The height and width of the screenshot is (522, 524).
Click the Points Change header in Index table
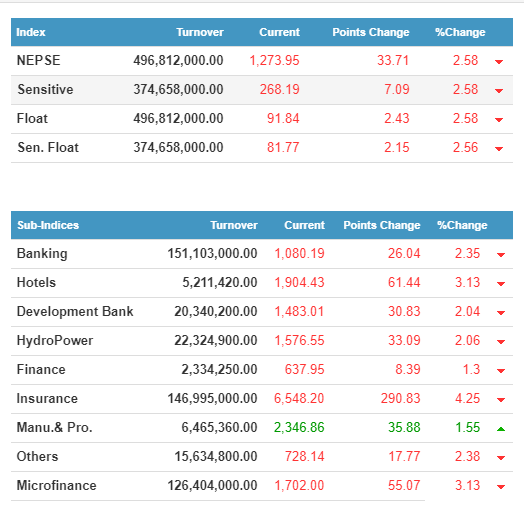371,32
